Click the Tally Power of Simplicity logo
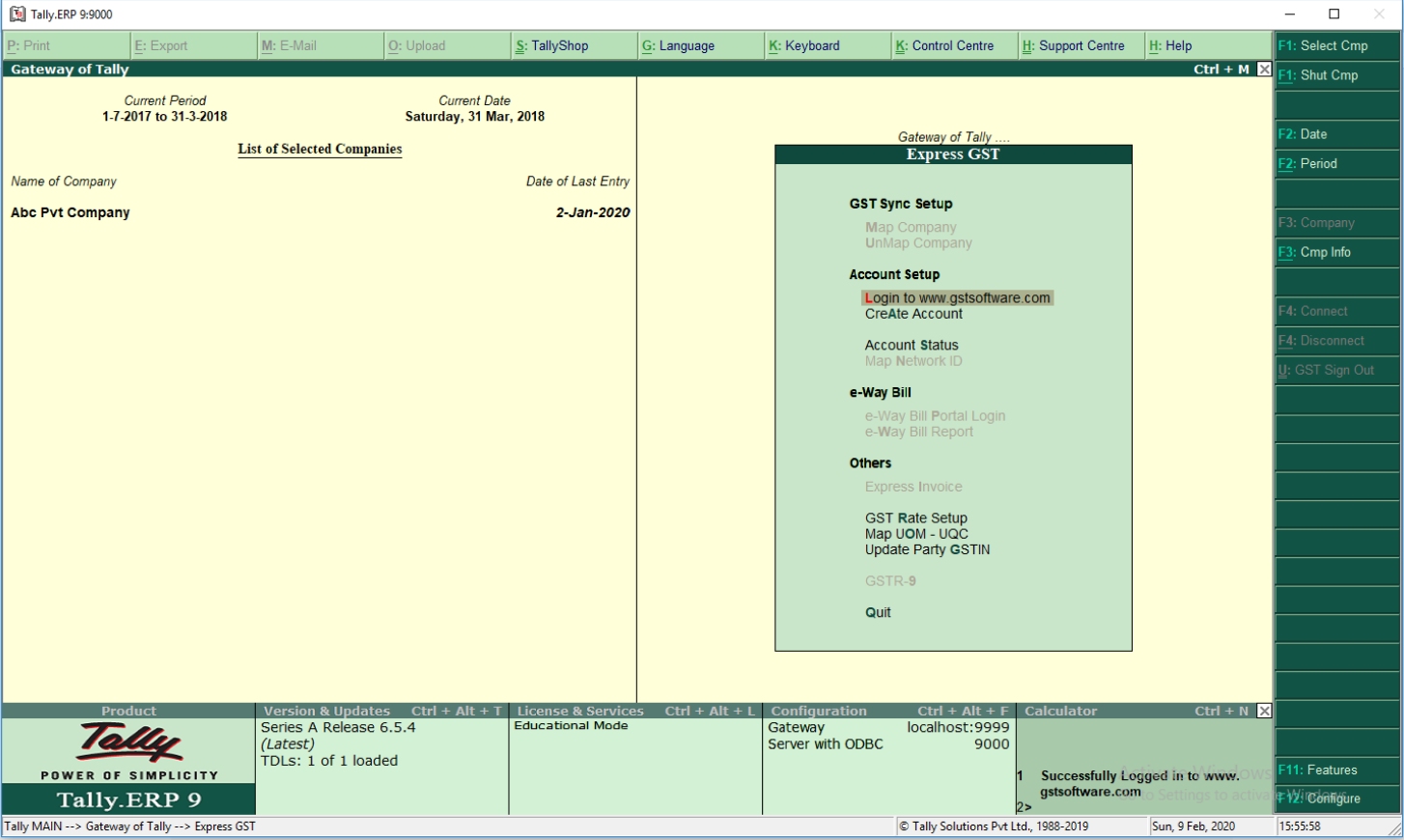The height and width of the screenshot is (840, 1404). (128, 752)
